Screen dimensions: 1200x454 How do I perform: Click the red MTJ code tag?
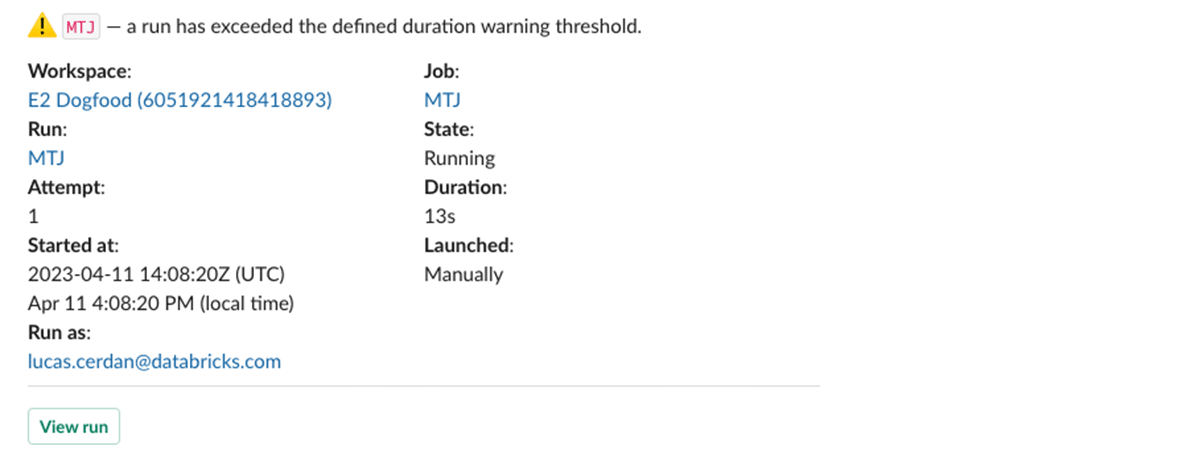click(80, 27)
